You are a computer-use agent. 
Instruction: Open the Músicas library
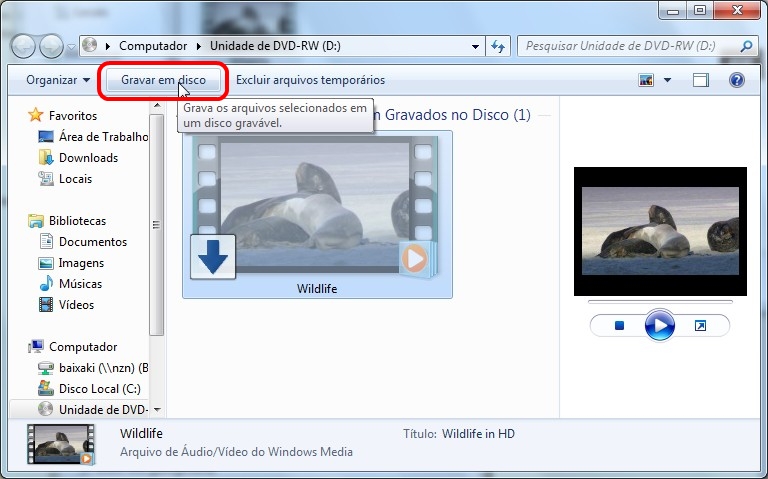tap(80, 284)
